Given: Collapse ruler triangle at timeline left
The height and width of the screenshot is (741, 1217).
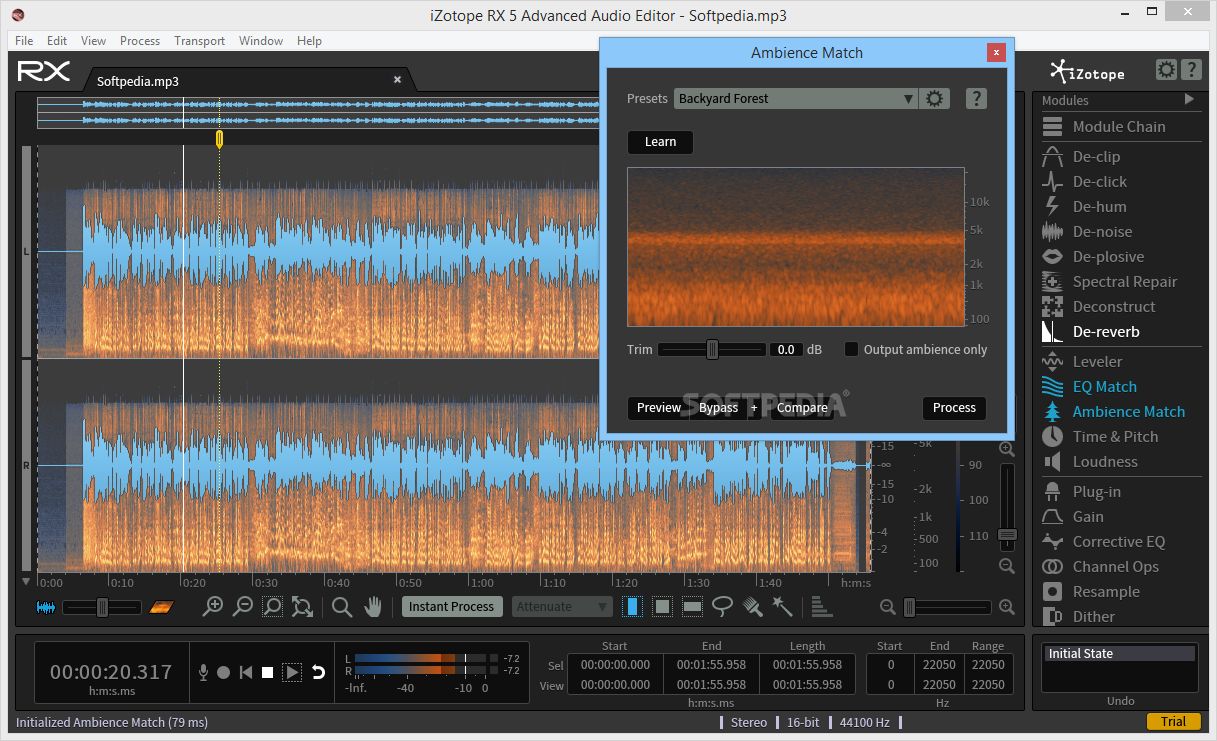Looking at the screenshot, I should click(x=26, y=581).
